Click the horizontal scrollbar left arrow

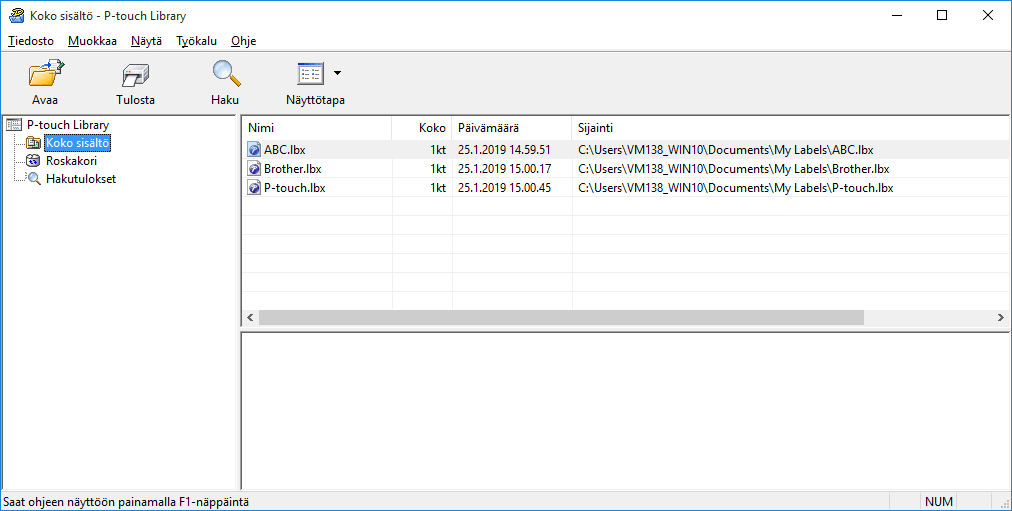(250, 317)
